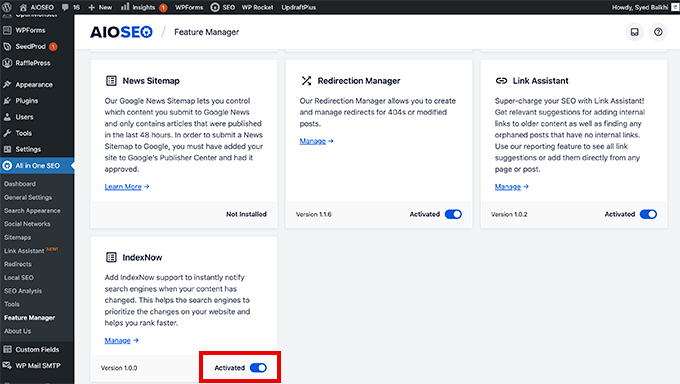Open All in One SEO menu item
Image resolution: width=680 pixels, height=384 pixels.
tap(37, 166)
